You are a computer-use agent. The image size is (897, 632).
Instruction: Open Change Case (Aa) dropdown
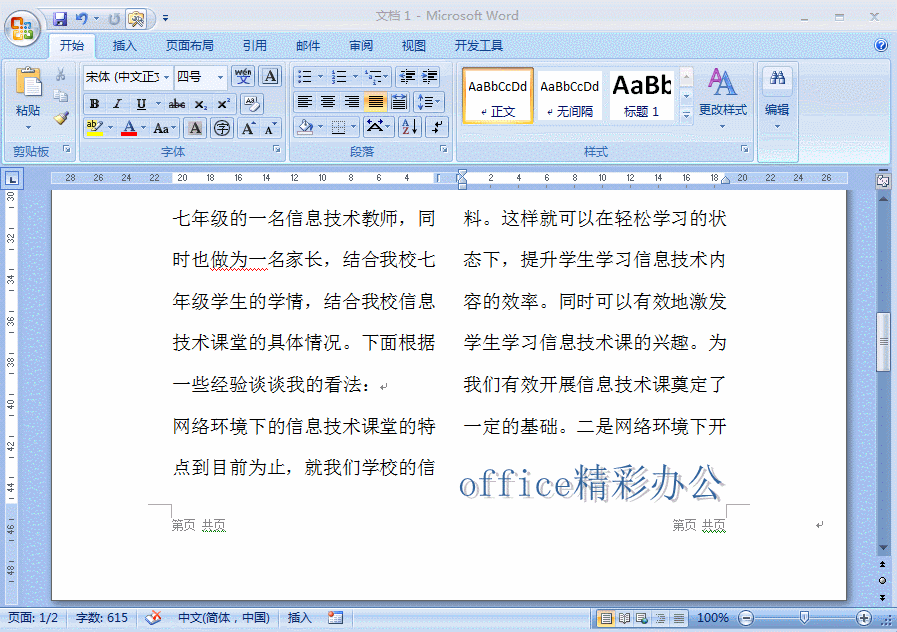click(x=164, y=128)
